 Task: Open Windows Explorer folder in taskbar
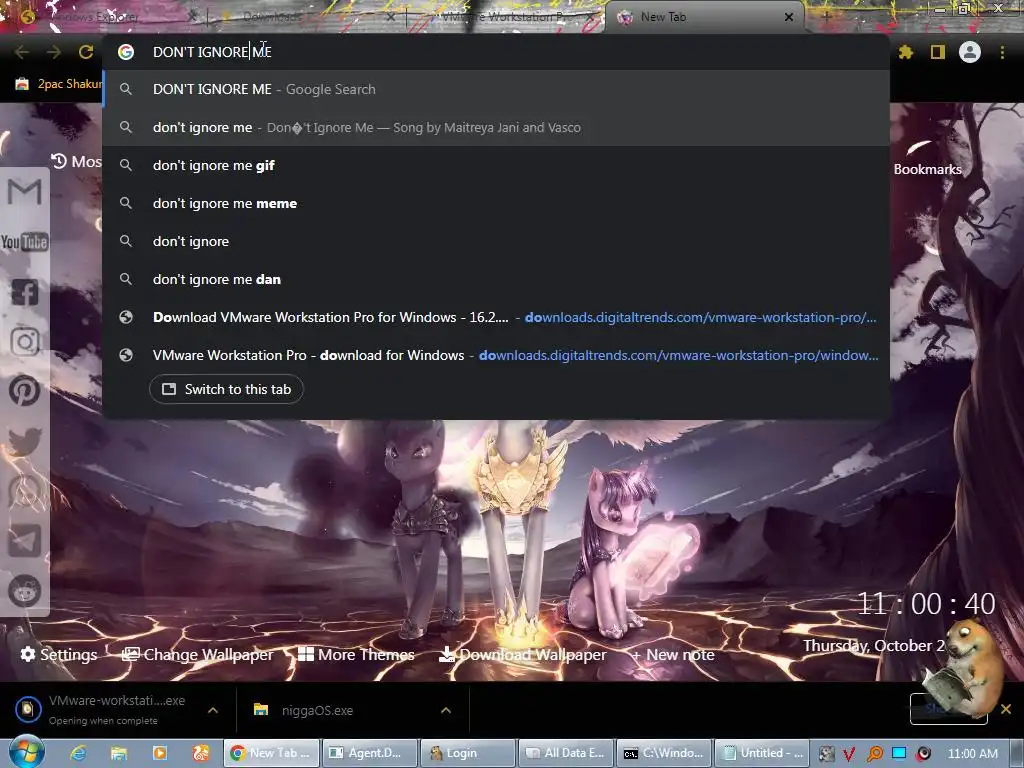pos(118,753)
